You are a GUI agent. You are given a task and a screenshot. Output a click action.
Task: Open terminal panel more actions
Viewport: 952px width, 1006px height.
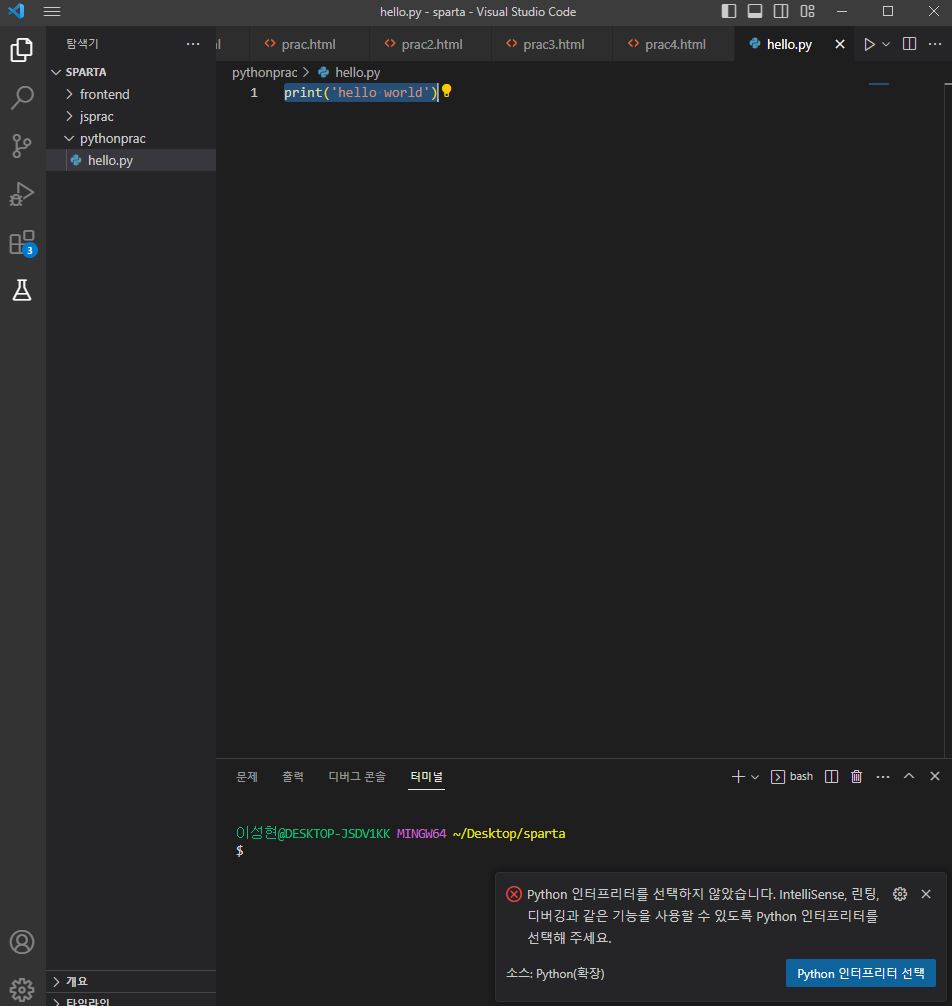click(883, 776)
